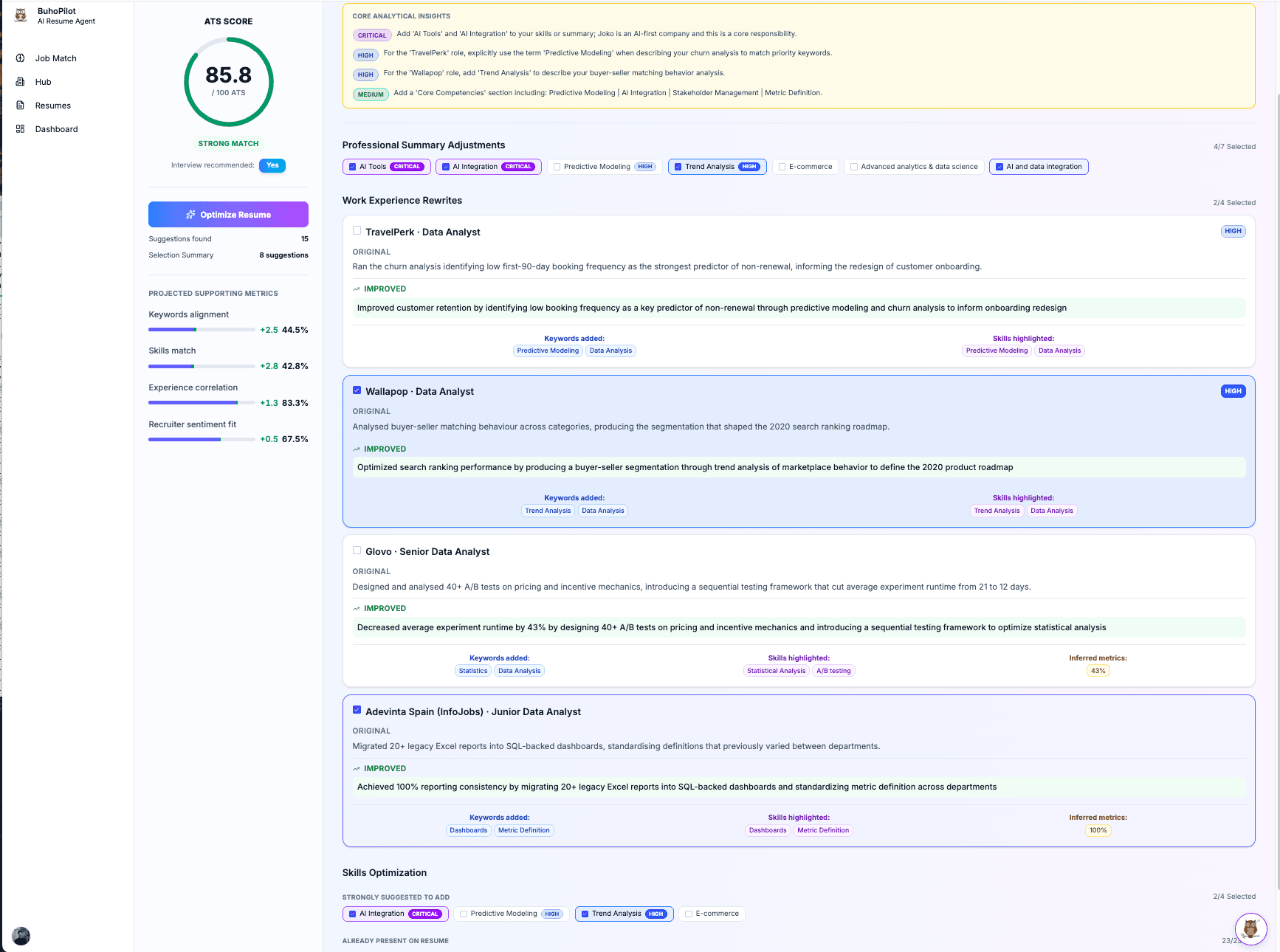
Task: Click the Glovo IMPROVED trend arrow icon
Action: tap(357, 609)
